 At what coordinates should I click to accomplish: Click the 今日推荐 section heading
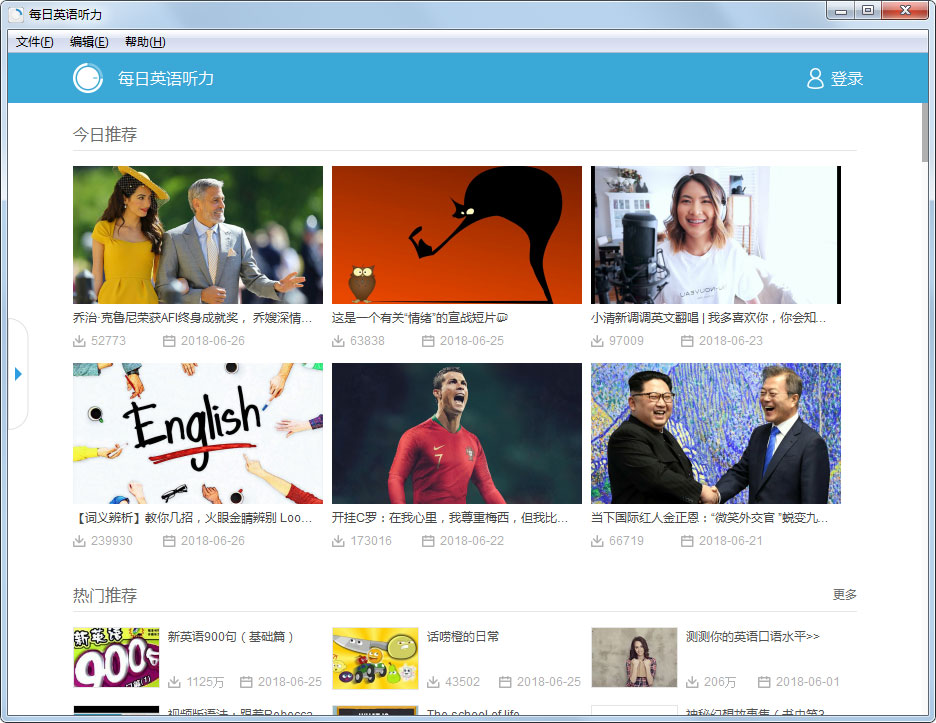(105, 135)
